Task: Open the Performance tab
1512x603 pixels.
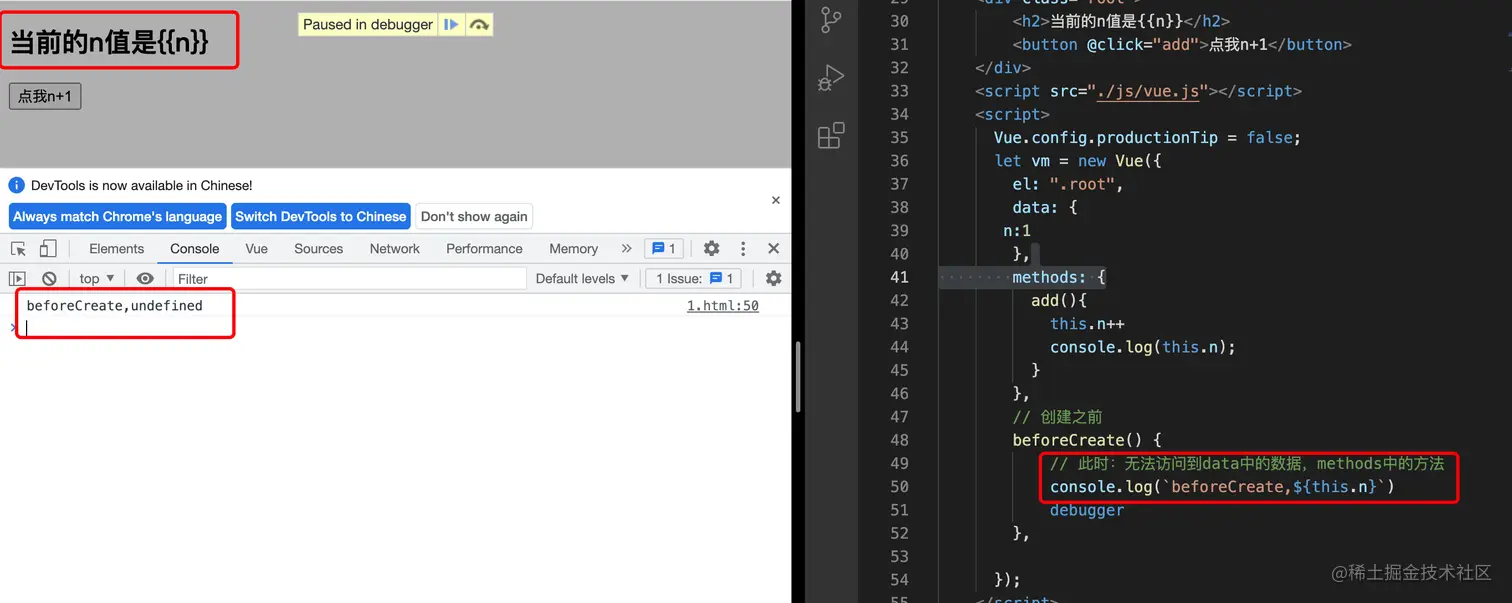Action: click(x=484, y=248)
